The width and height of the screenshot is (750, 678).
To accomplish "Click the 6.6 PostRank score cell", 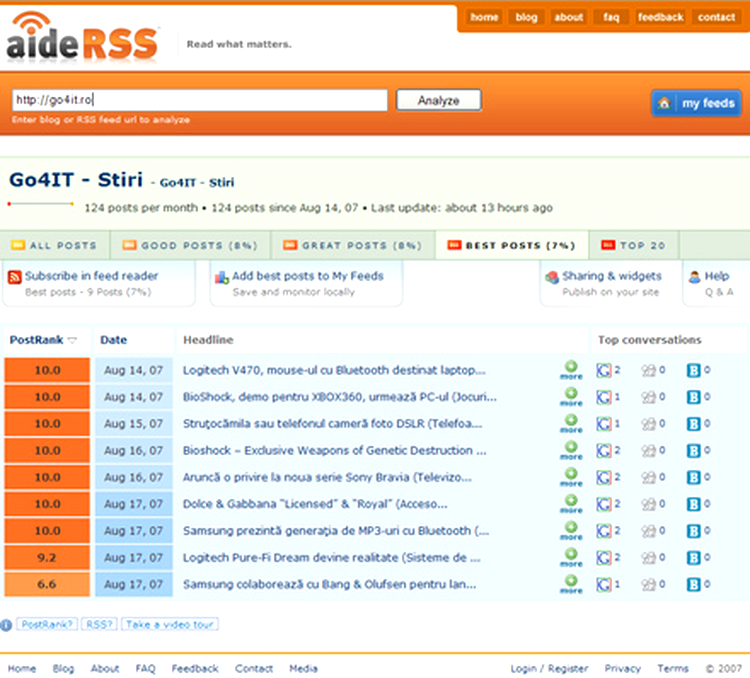I will click(x=47, y=584).
